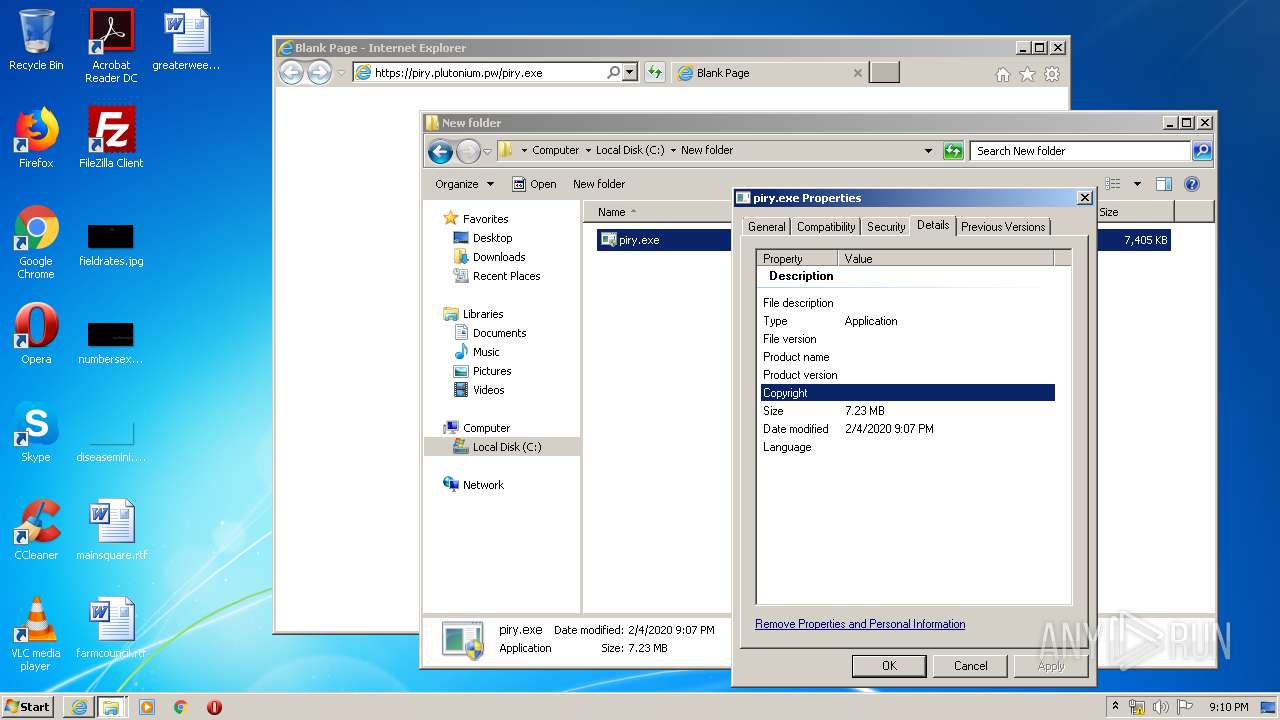Viewport: 1280px width, 720px height.
Task: Open farmcouncil.rtf document icon
Action: coord(111,628)
